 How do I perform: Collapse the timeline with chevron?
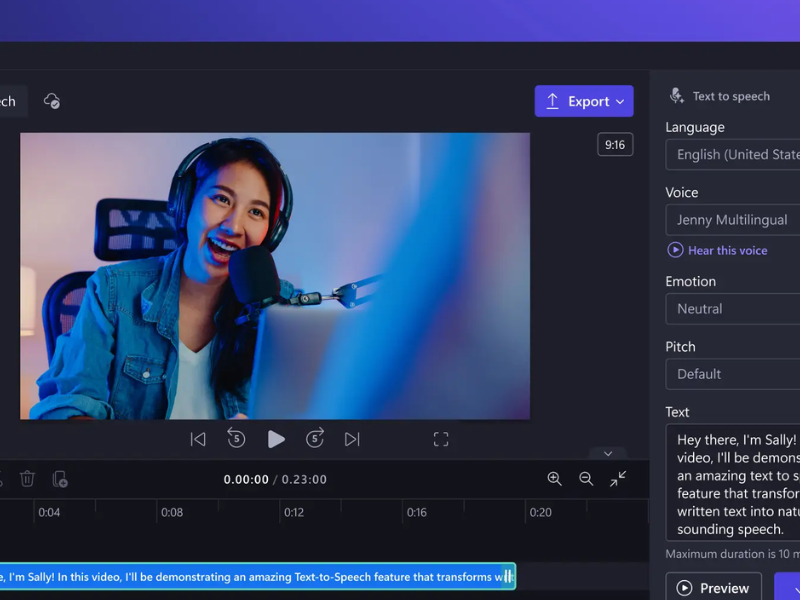pos(608,453)
